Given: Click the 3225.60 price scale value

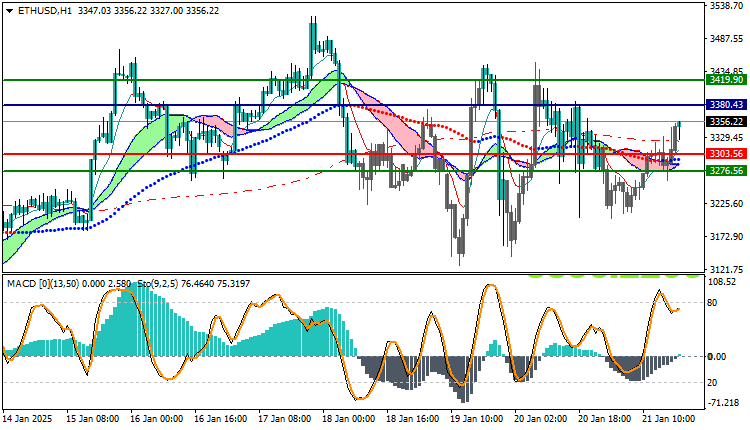Looking at the screenshot, I should [x=726, y=204].
